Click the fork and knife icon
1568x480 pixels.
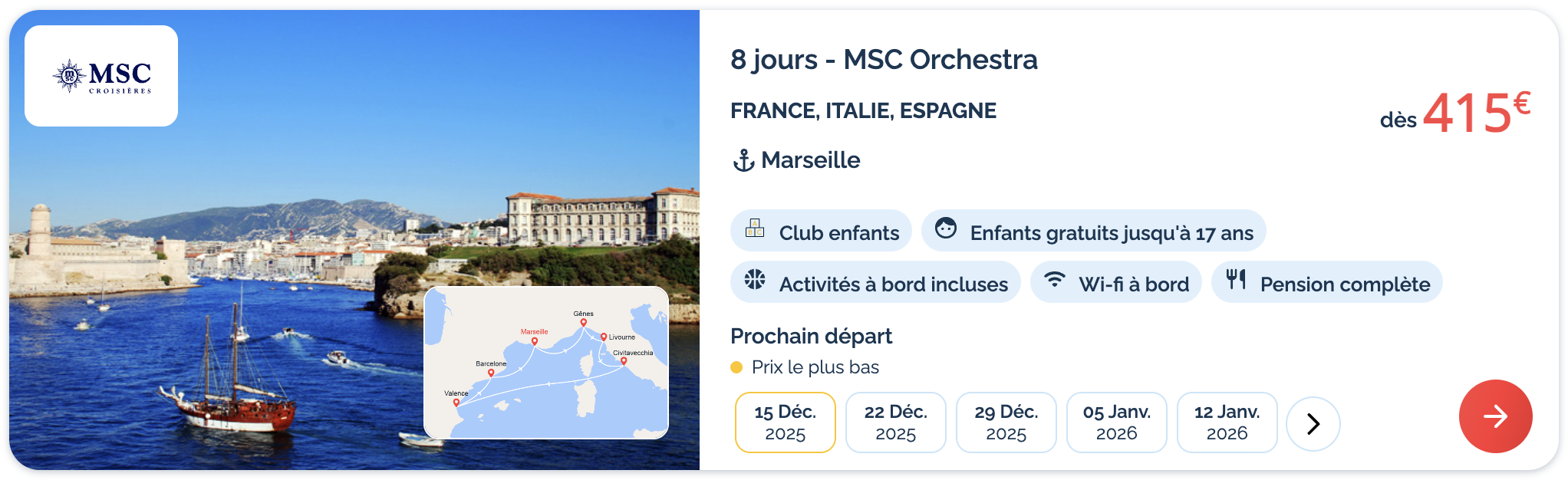tap(1236, 279)
